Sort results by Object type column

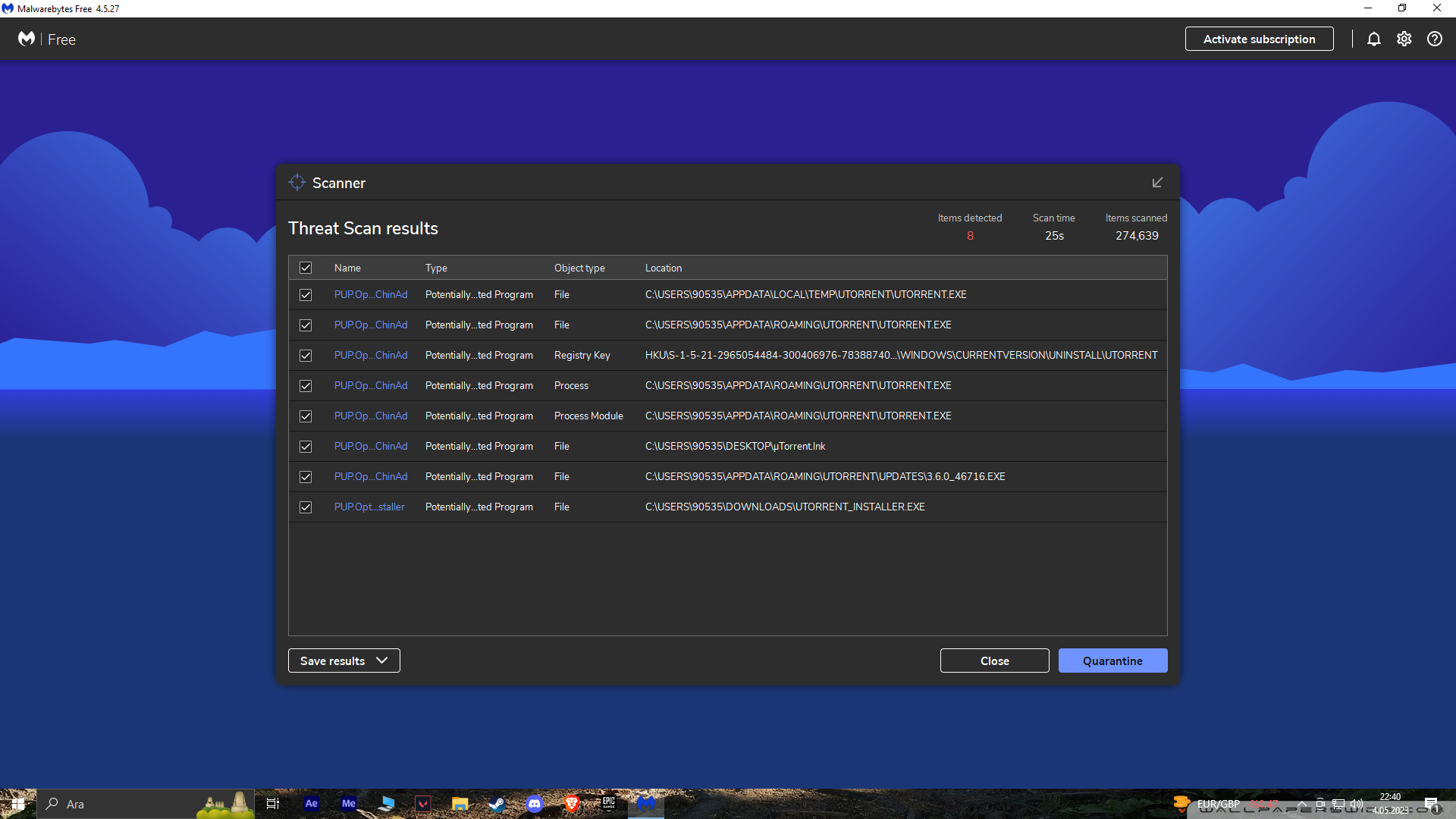pyautogui.click(x=579, y=268)
